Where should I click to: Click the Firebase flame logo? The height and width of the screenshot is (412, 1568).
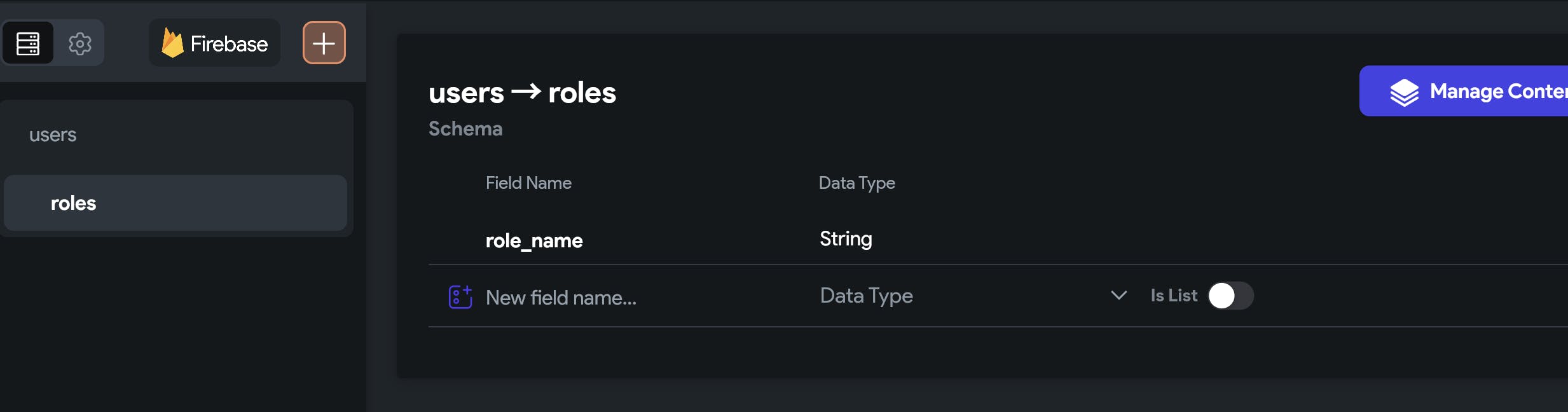[172, 43]
